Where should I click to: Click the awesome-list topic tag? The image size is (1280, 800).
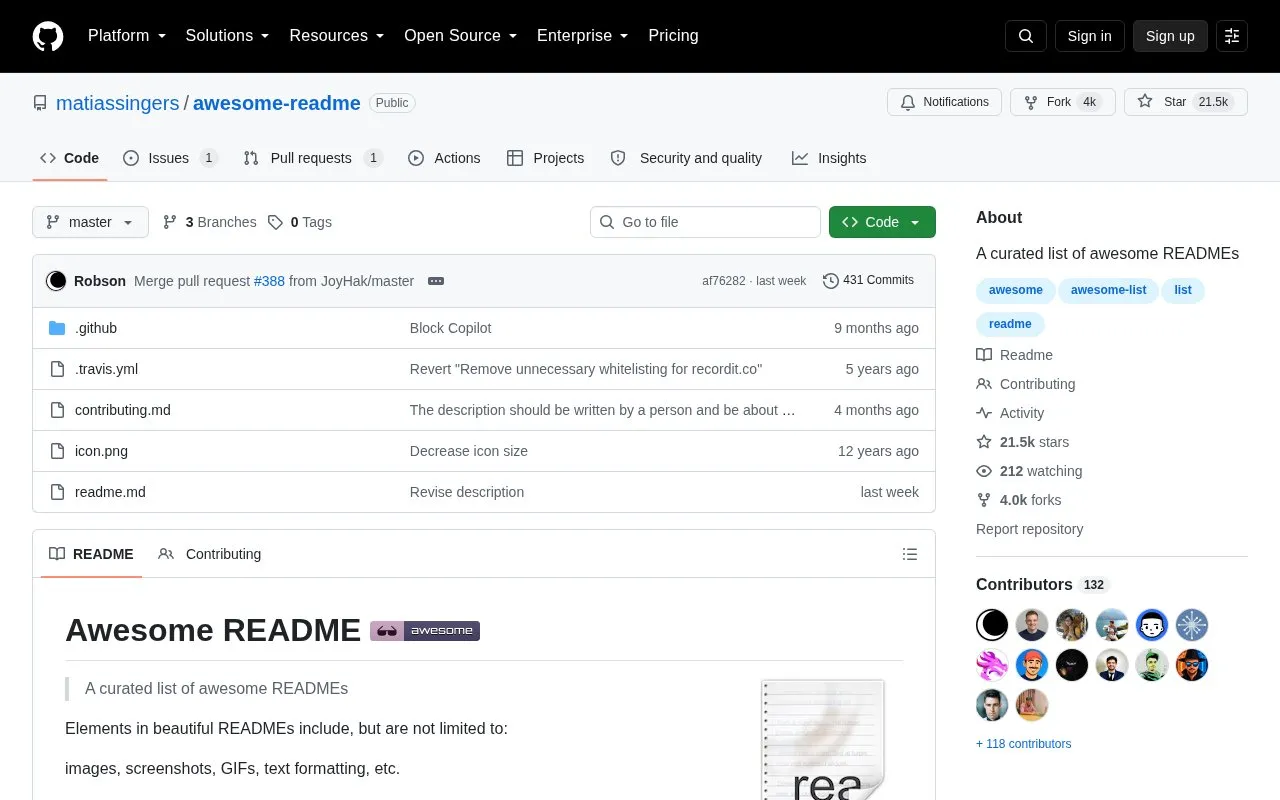tap(1109, 290)
